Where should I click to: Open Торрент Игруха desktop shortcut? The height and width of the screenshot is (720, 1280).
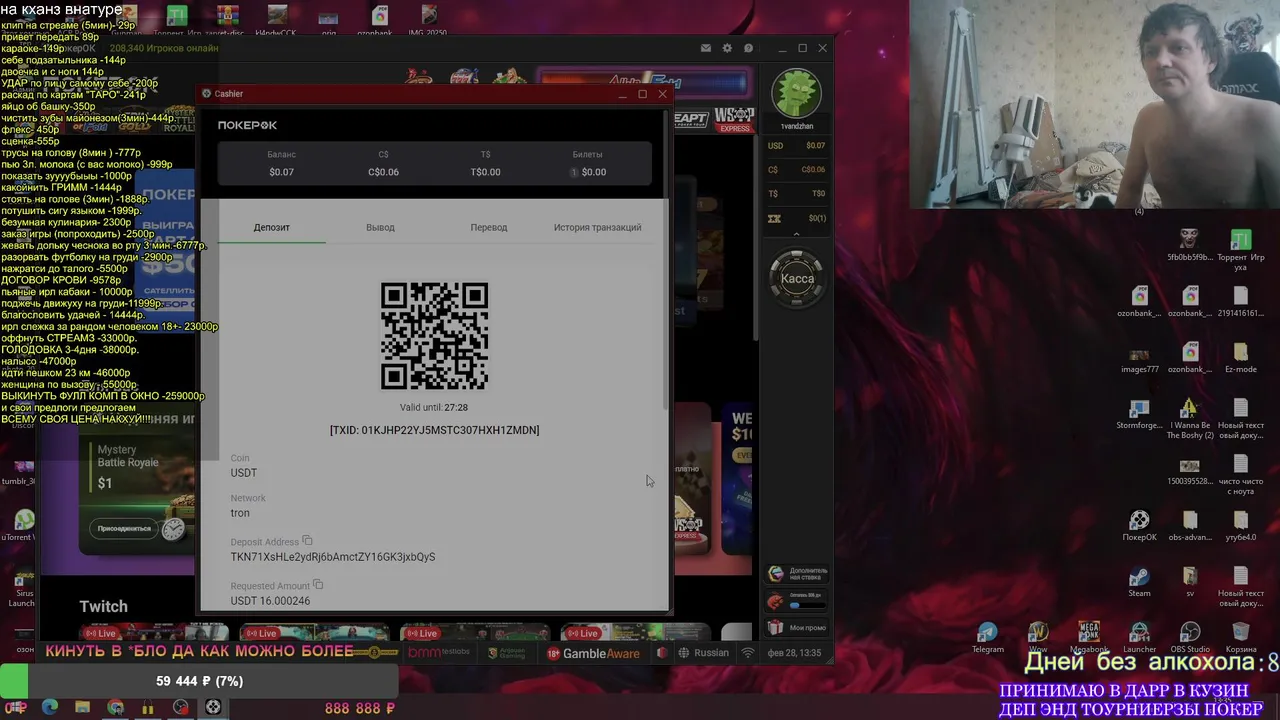(x=1241, y=250)
